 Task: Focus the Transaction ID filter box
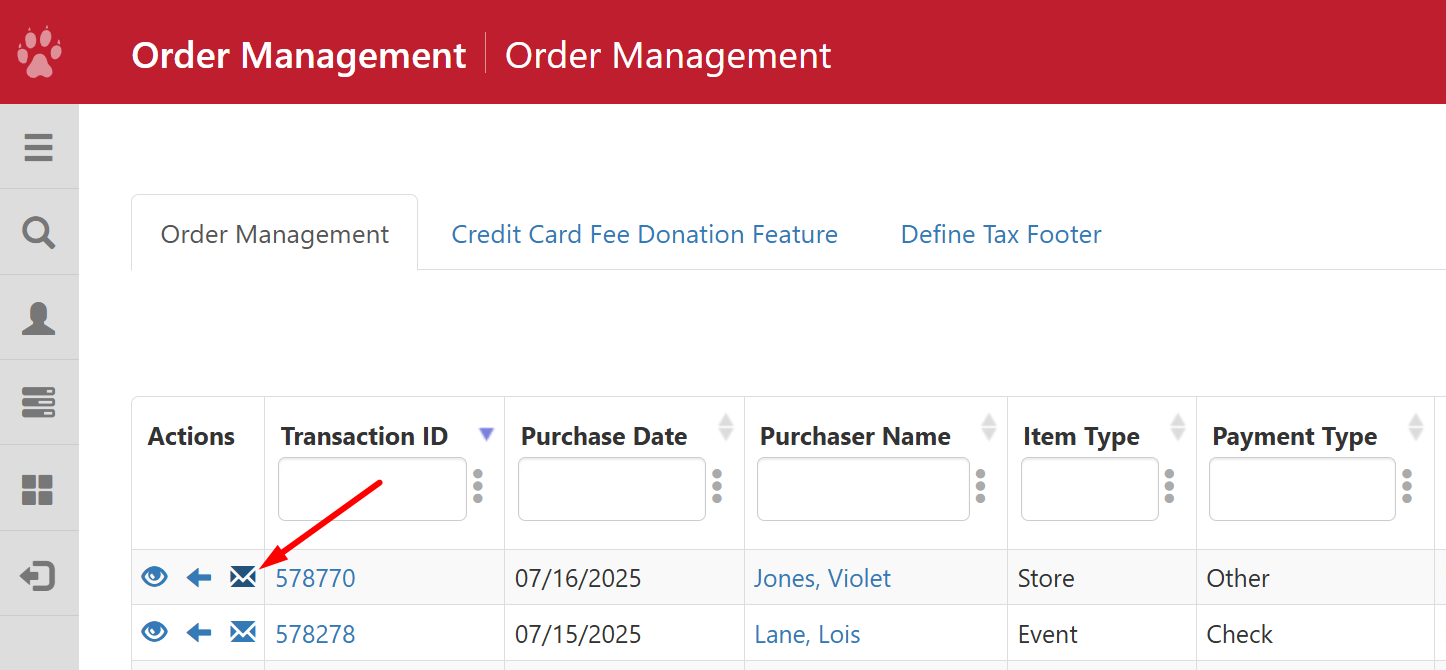(x=372, y=489)
